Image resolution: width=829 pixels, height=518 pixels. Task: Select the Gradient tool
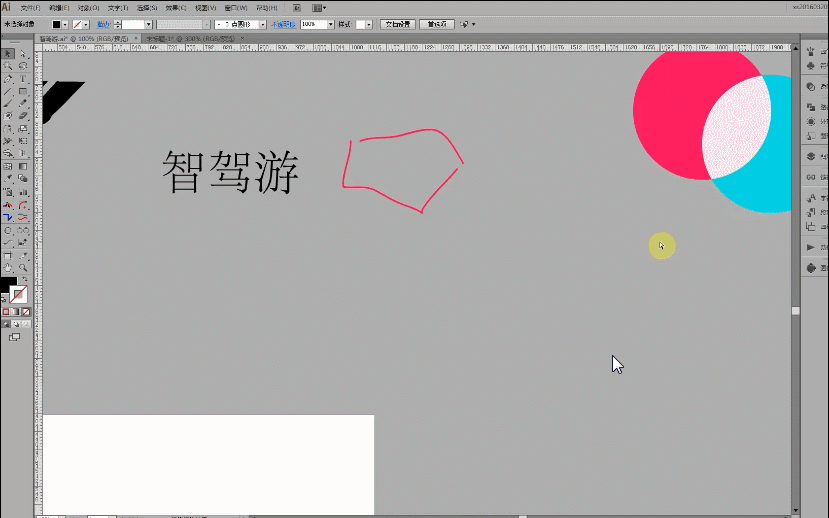(x=23, y=166)
